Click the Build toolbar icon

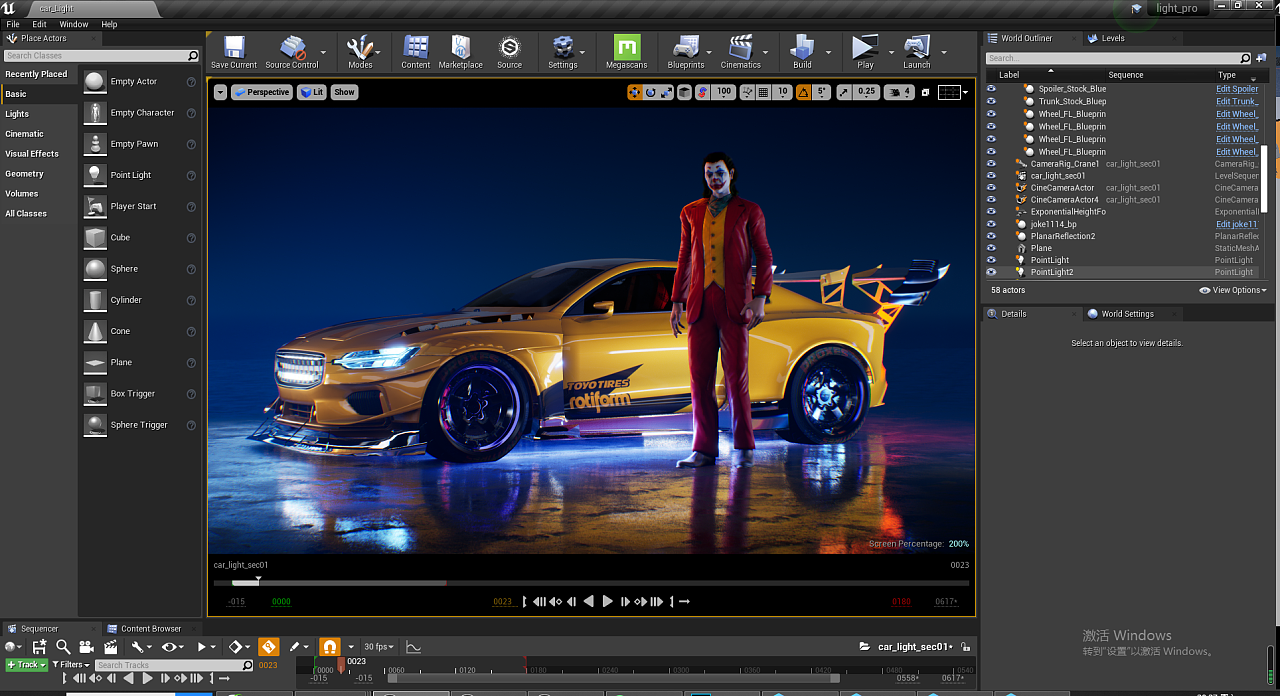(802, 52)
